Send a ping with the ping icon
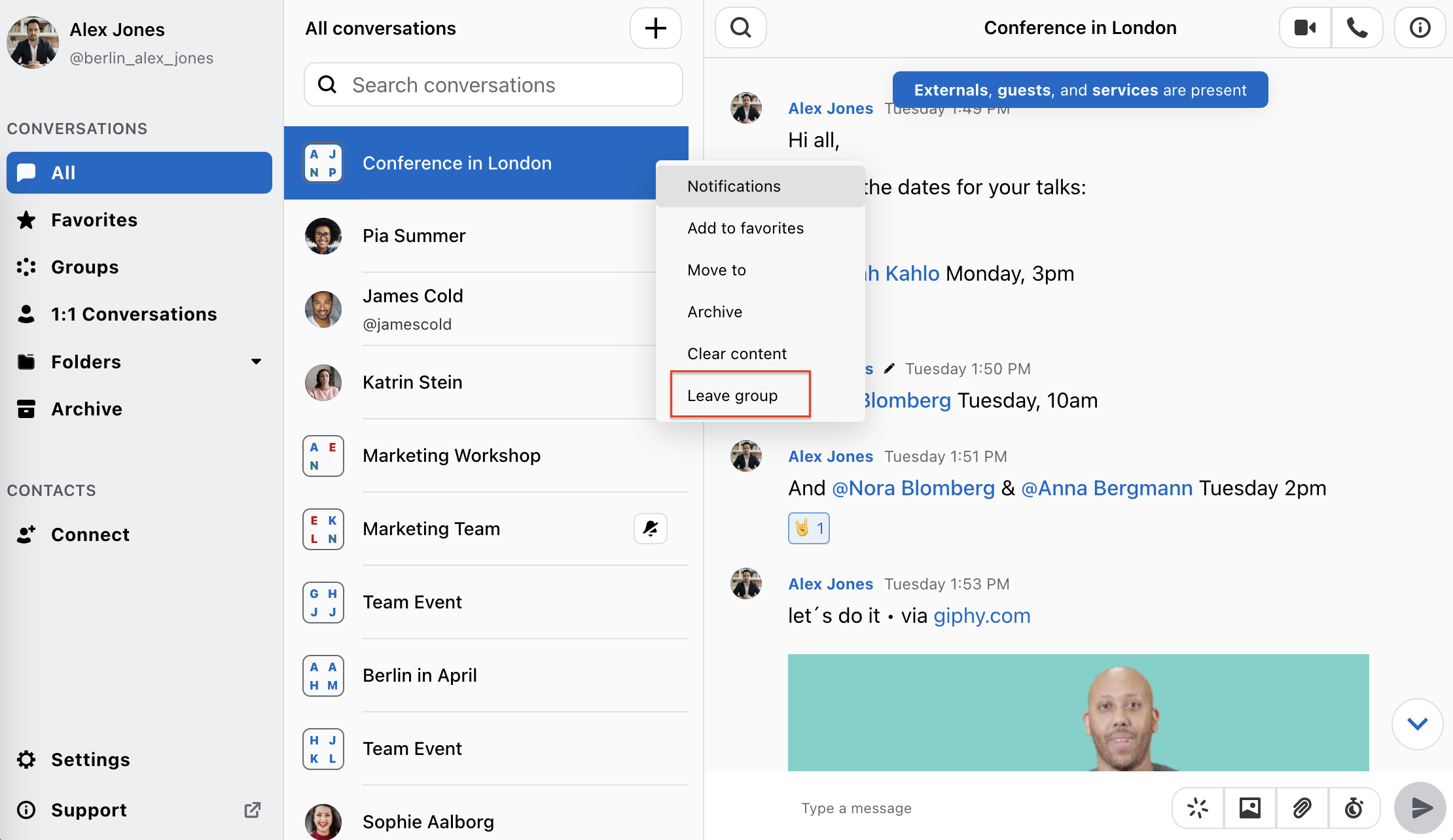 (x=1198, y=808)
